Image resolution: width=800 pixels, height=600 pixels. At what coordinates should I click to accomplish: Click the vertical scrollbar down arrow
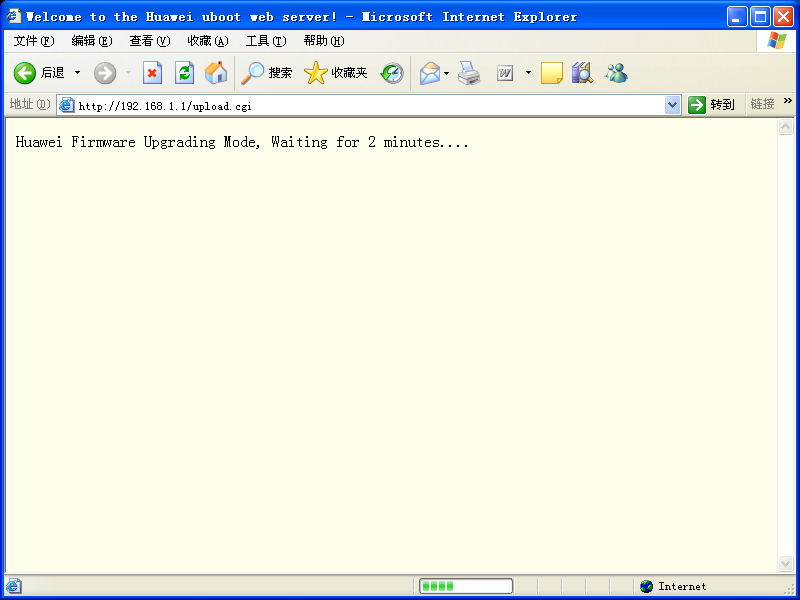[x=786, y=563]
